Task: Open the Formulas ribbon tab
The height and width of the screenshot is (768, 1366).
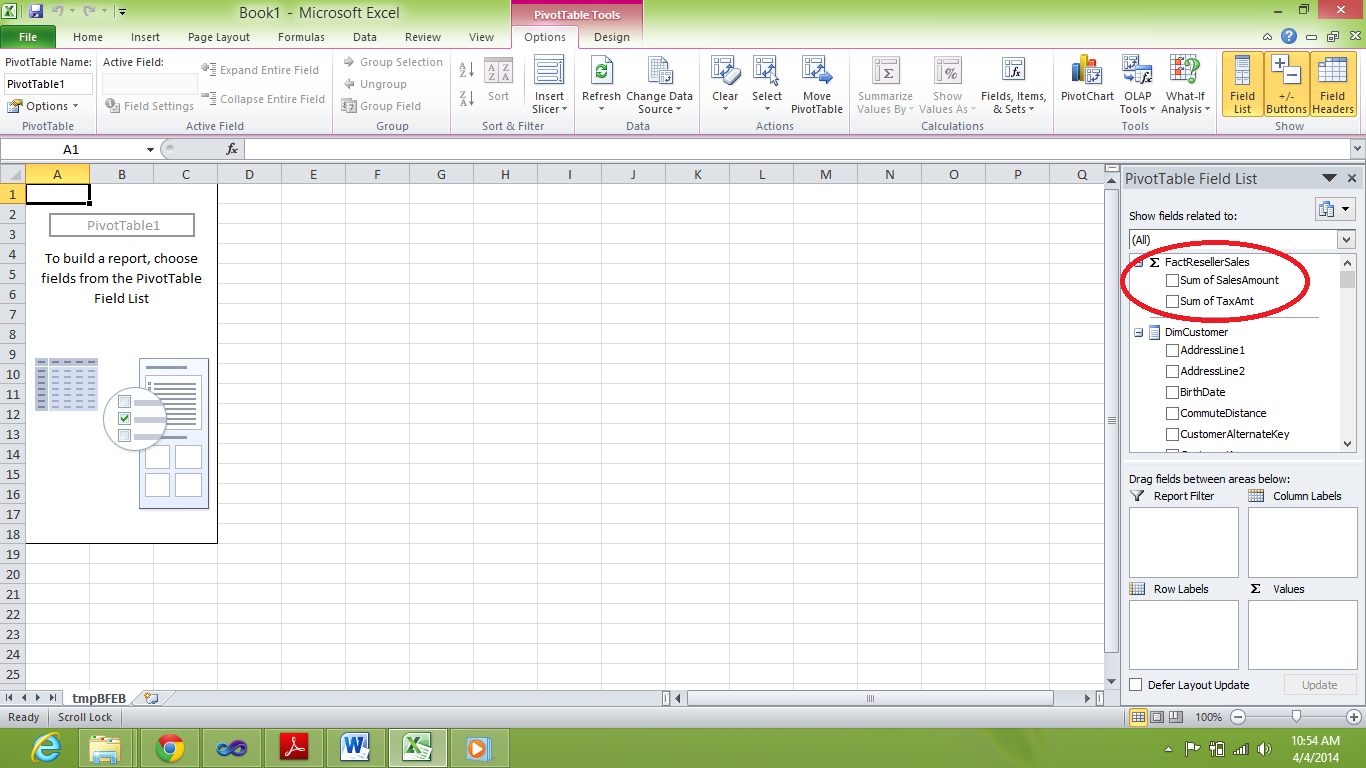Action: coord(301,37)
